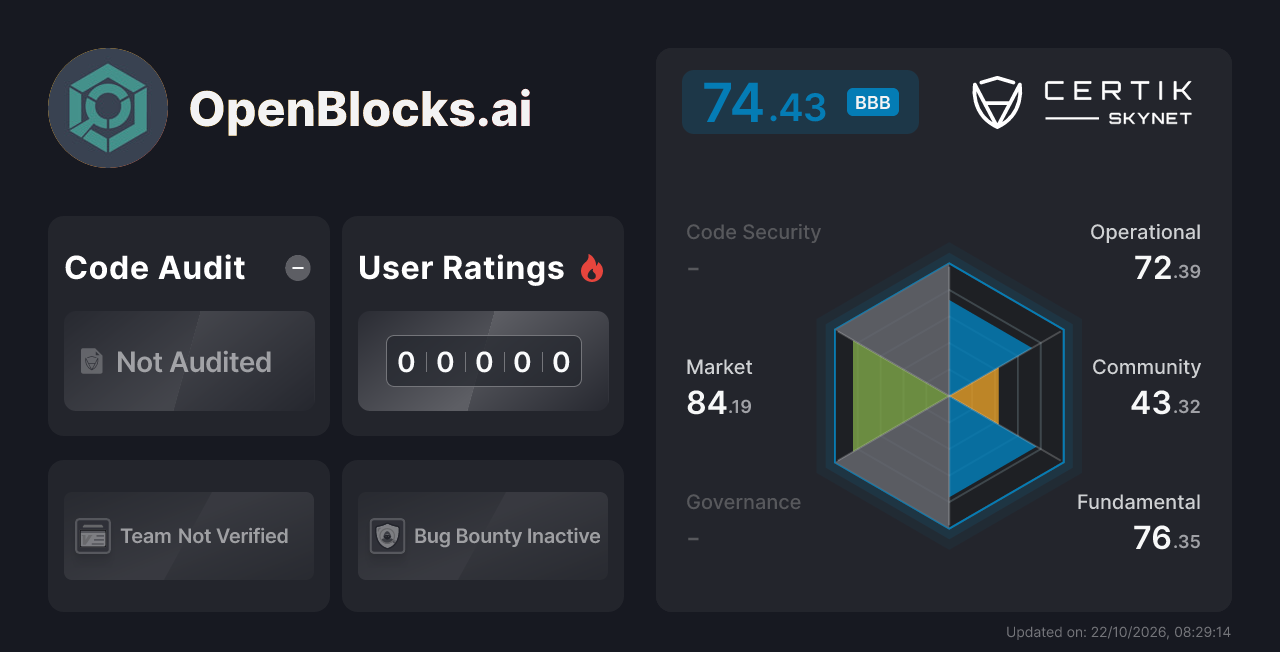This screenshot has height=652, width=1280.
Task: Click the document icon in Not Audited
Action: 92,362
